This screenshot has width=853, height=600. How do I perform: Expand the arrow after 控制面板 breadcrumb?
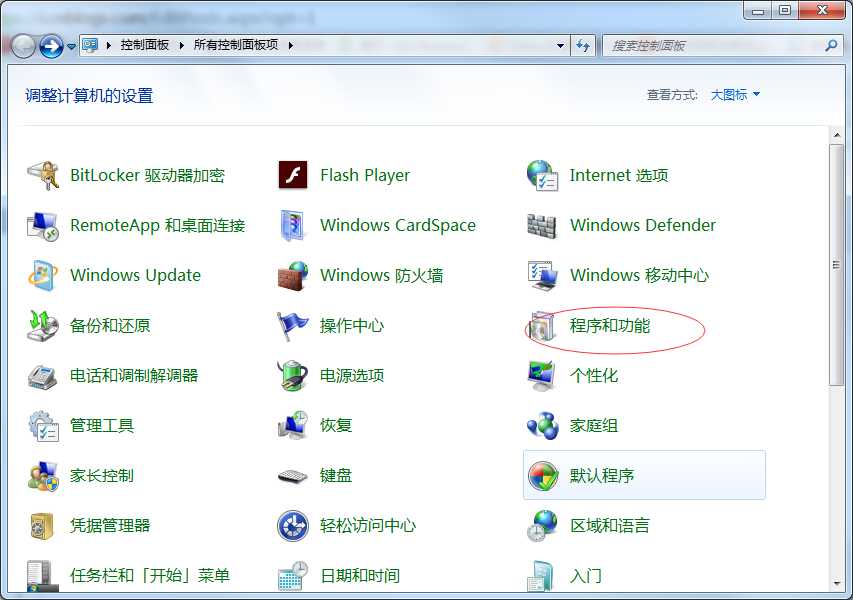click(x=181, y=45)
